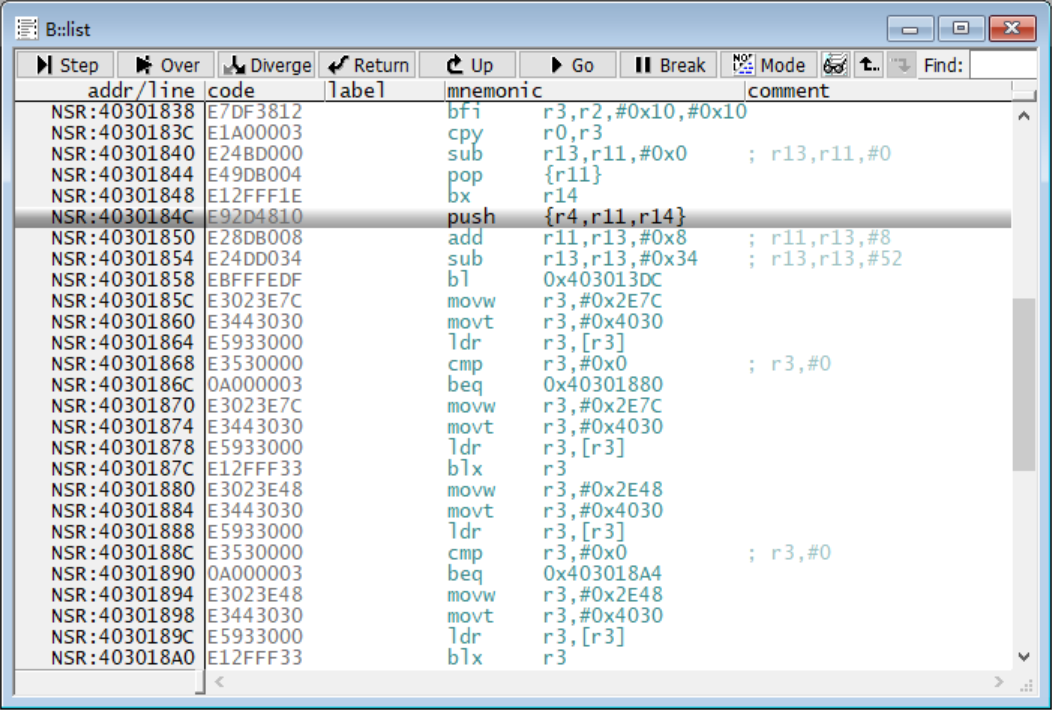Toggle the Mode display button
This screenshot has width=1052, height=710.
click(x=768, y=65)
